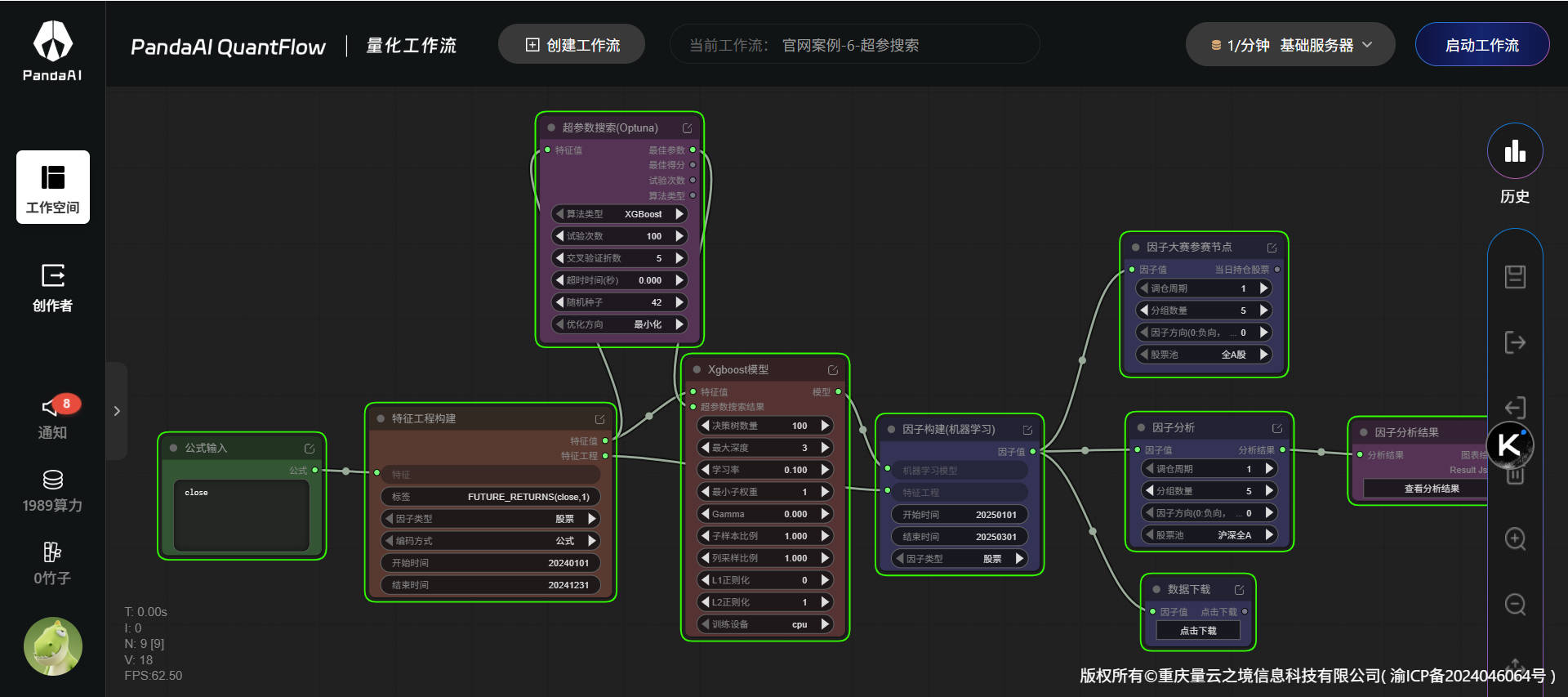Click the round K assistant icon
Viewport: 1568px width, 697px height.
click(x=1509, y=445)
